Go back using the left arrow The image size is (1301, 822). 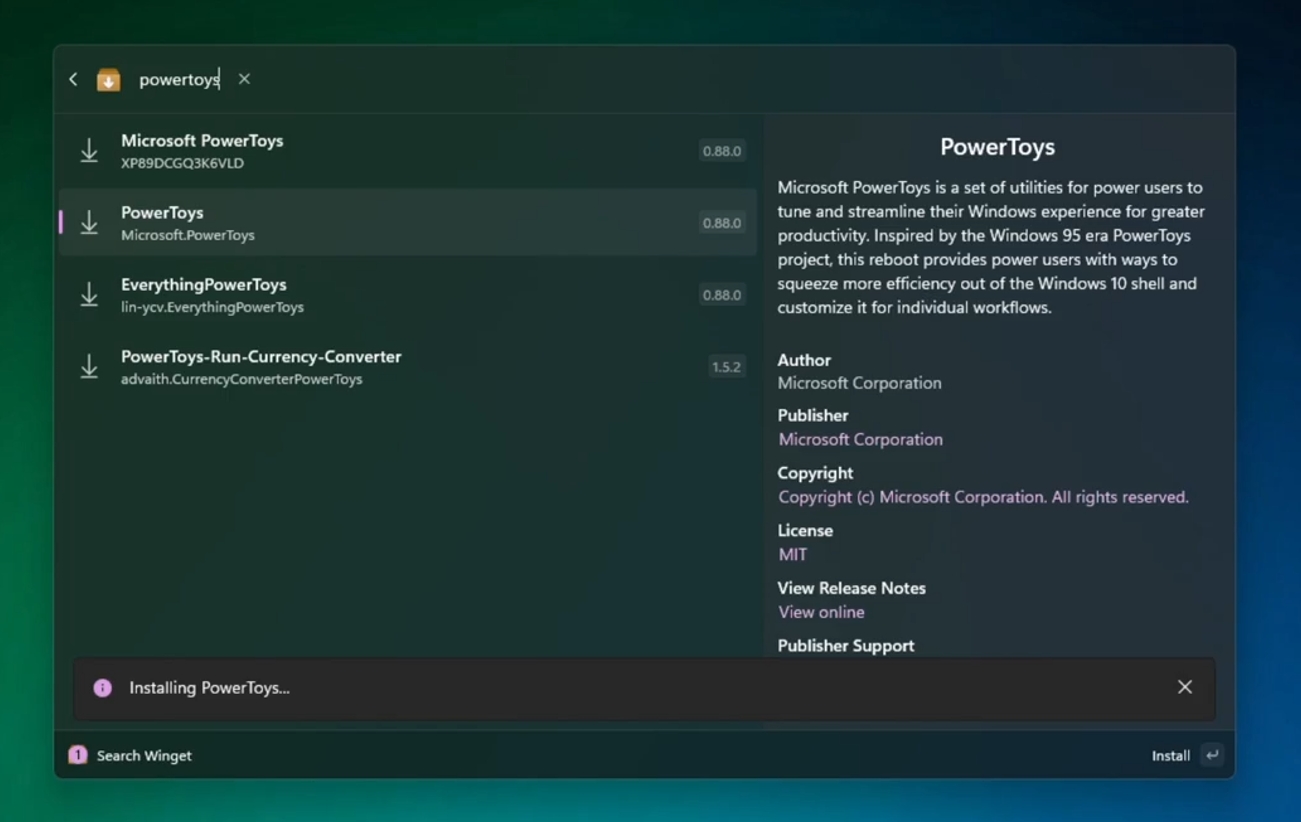pyautogui.click(x=73, y=79)
